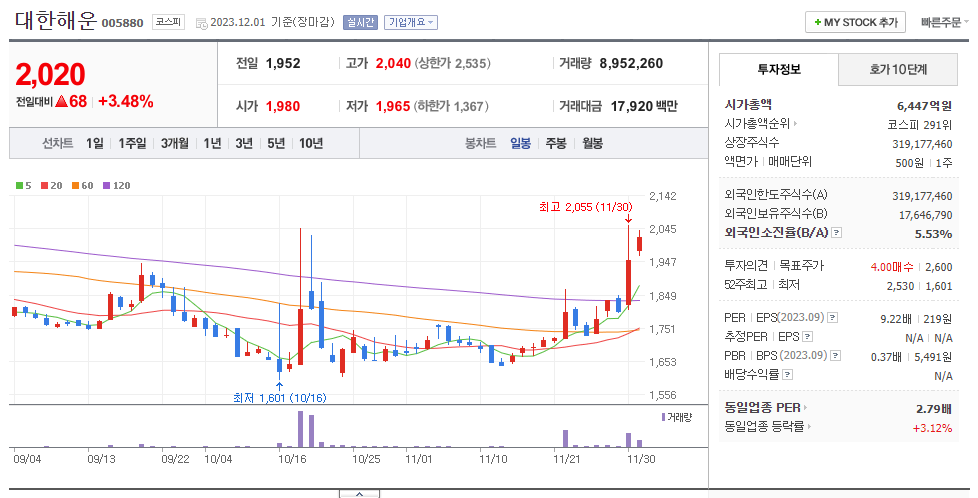Click the red 20-day moving average swatch

point(44,185)
